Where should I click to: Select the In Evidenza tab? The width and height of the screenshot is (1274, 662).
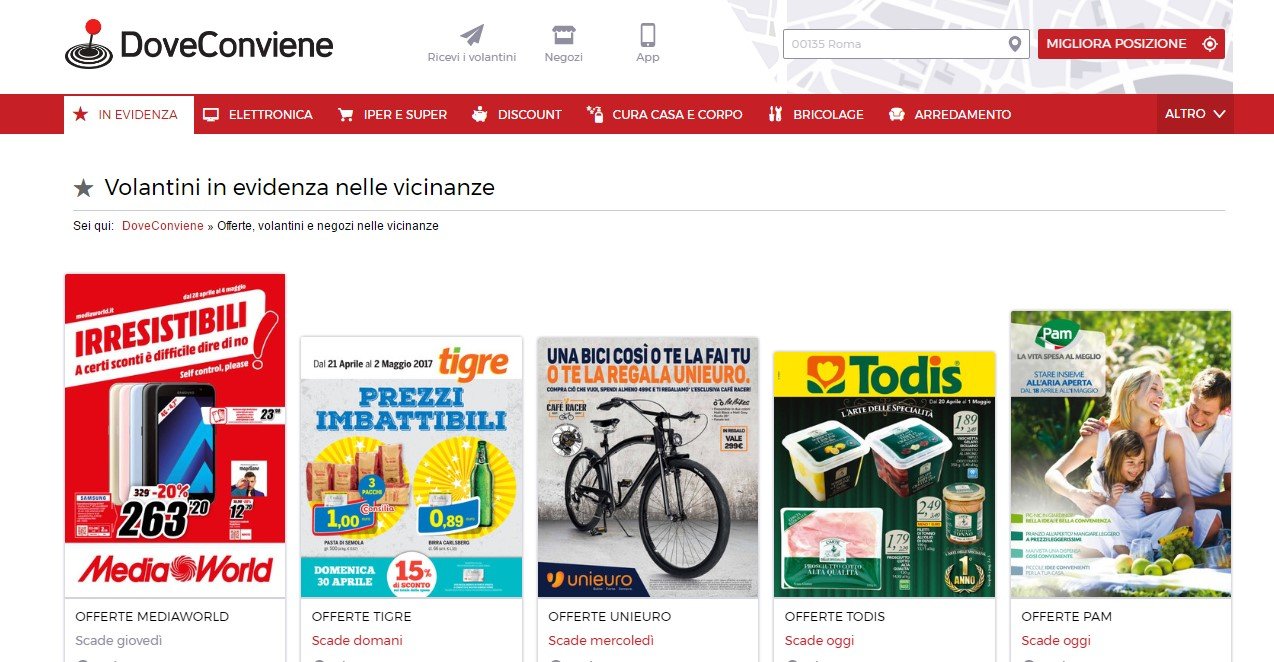(128, 115)
